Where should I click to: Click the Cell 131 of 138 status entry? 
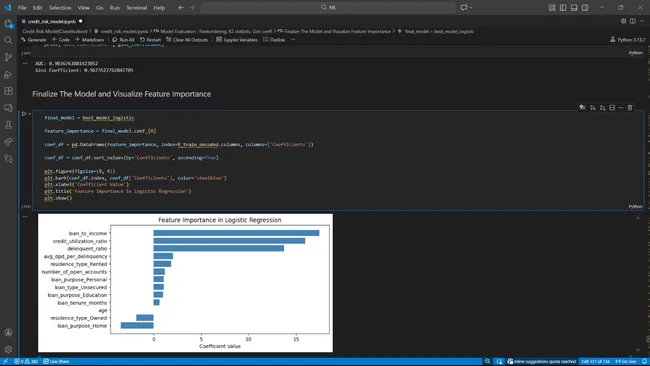tap(595, 361)
